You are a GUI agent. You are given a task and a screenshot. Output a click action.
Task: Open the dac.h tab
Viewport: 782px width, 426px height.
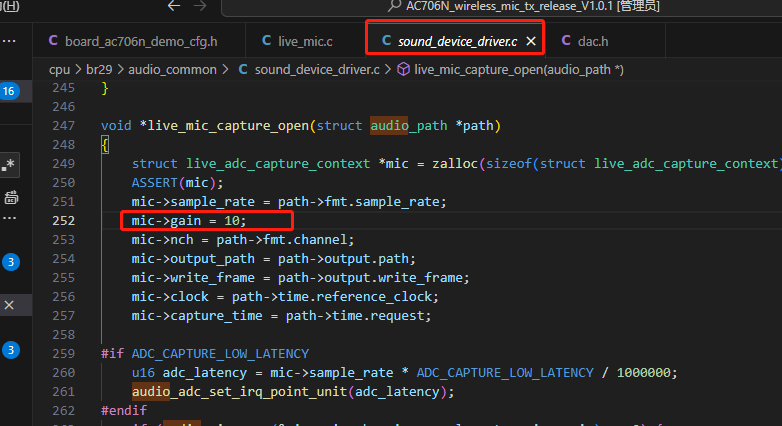[592, 41]
